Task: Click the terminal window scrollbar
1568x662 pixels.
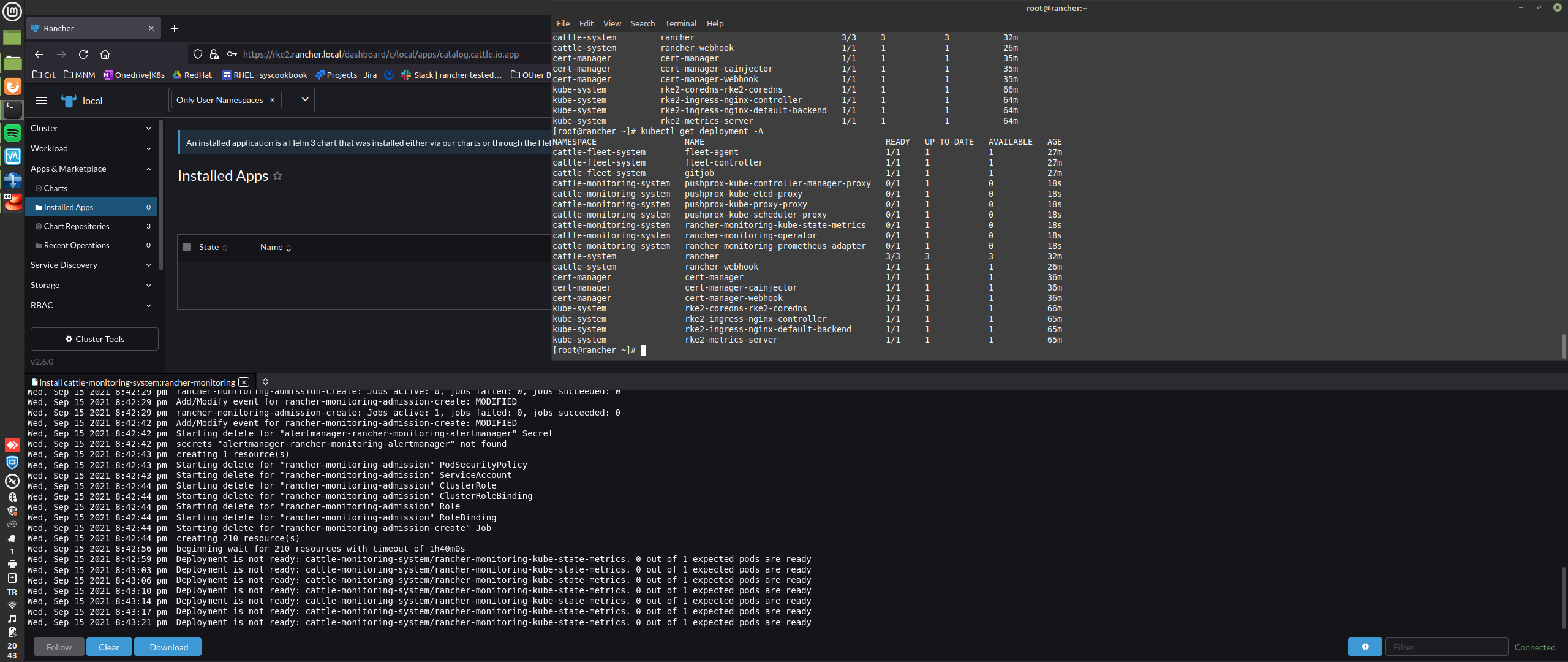Action: [1564, 346]
